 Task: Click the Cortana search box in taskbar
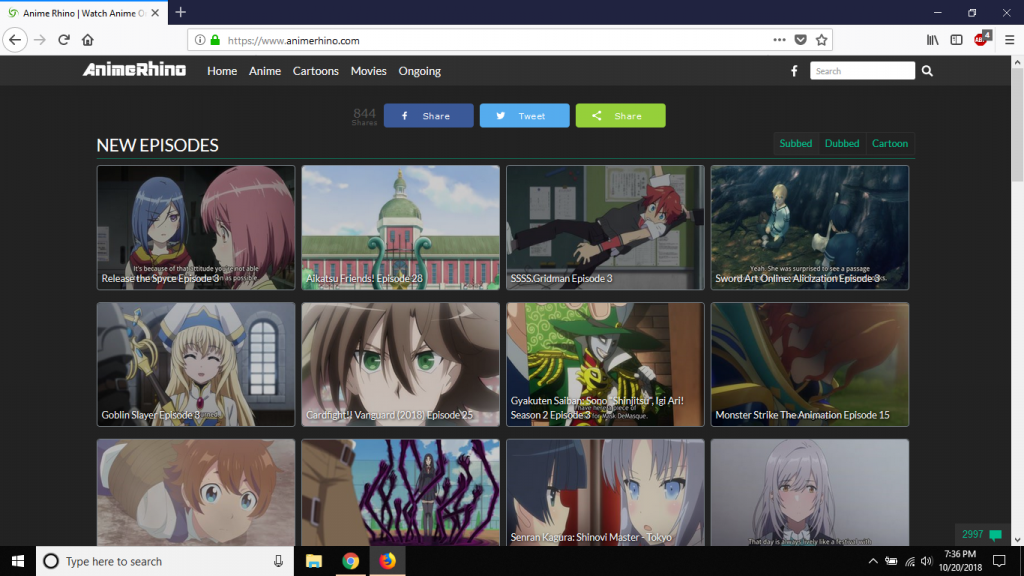coord(165,561)
